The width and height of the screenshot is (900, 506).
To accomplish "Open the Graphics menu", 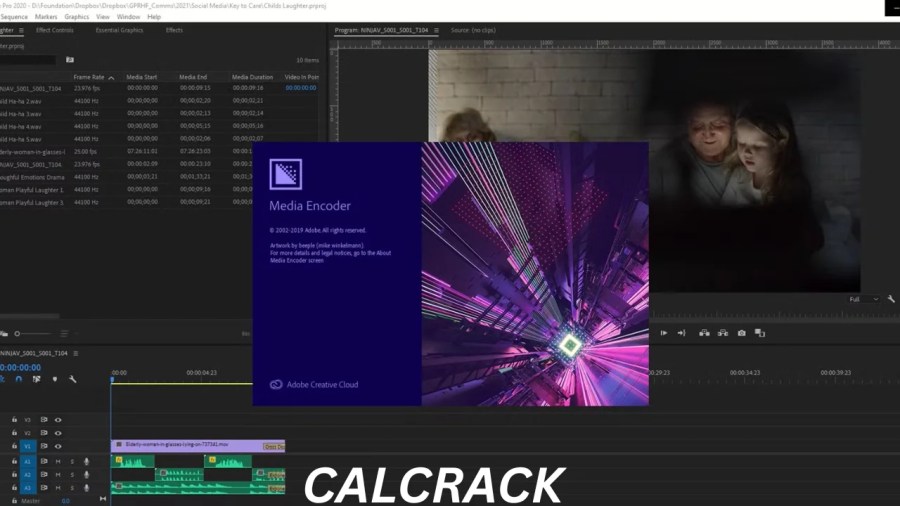I will click(76, 17).
